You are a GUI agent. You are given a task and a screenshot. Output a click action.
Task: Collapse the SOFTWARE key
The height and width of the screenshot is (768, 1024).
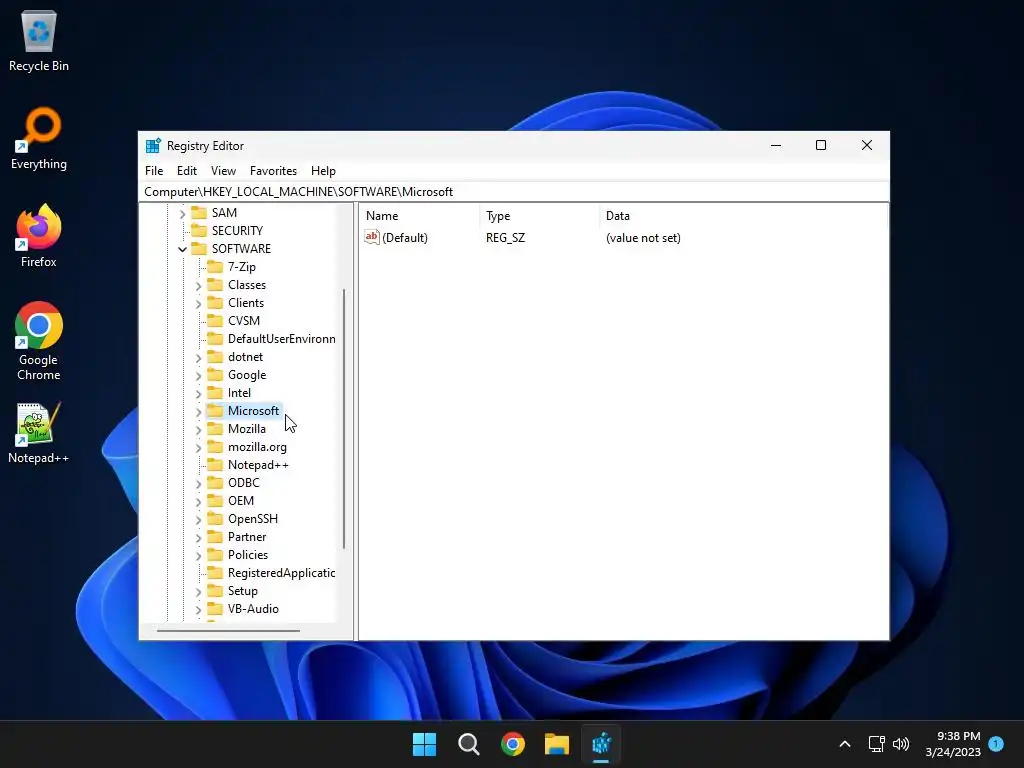tap(182, 249)
